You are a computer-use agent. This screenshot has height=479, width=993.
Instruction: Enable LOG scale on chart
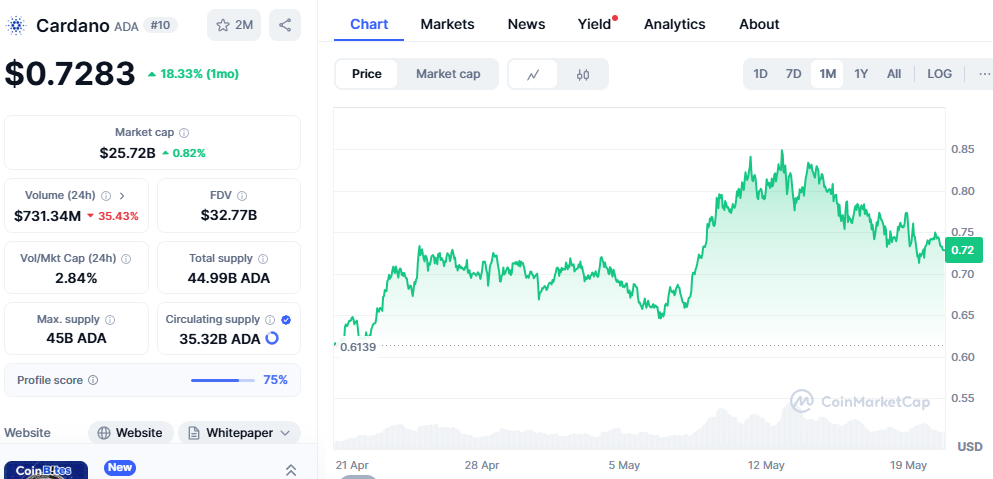939,74
